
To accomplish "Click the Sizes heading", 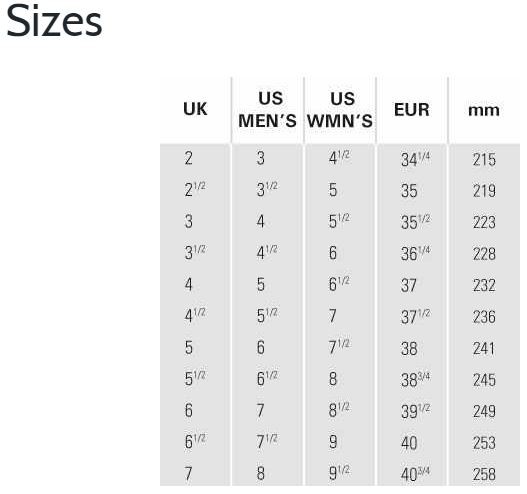I will (54, 22).
